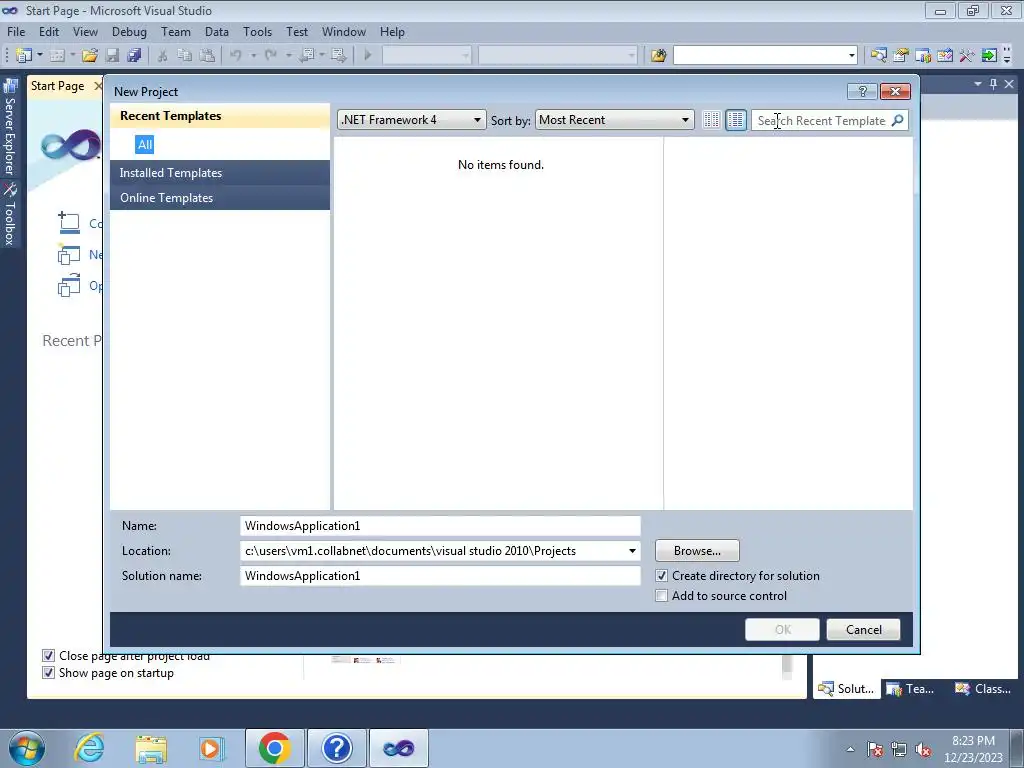Open the Sort by Most Recent dropdown
This screenshot has width=1024, height=768.
click(x=614, y=120)
